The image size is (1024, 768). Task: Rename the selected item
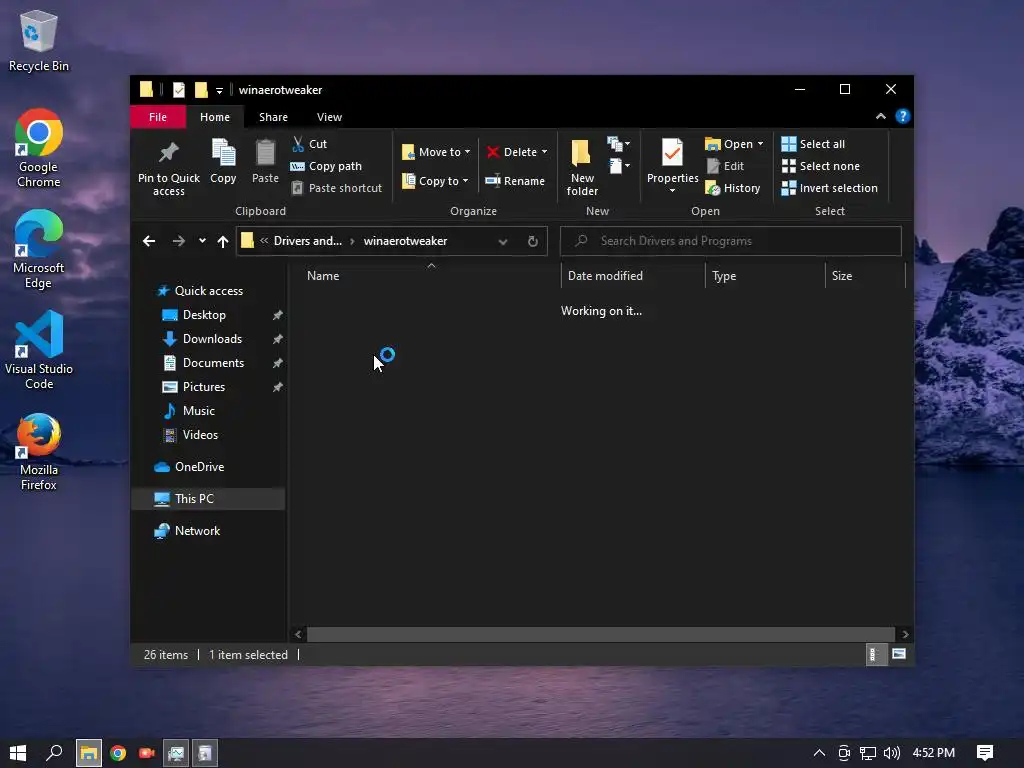tap(515, 181)
